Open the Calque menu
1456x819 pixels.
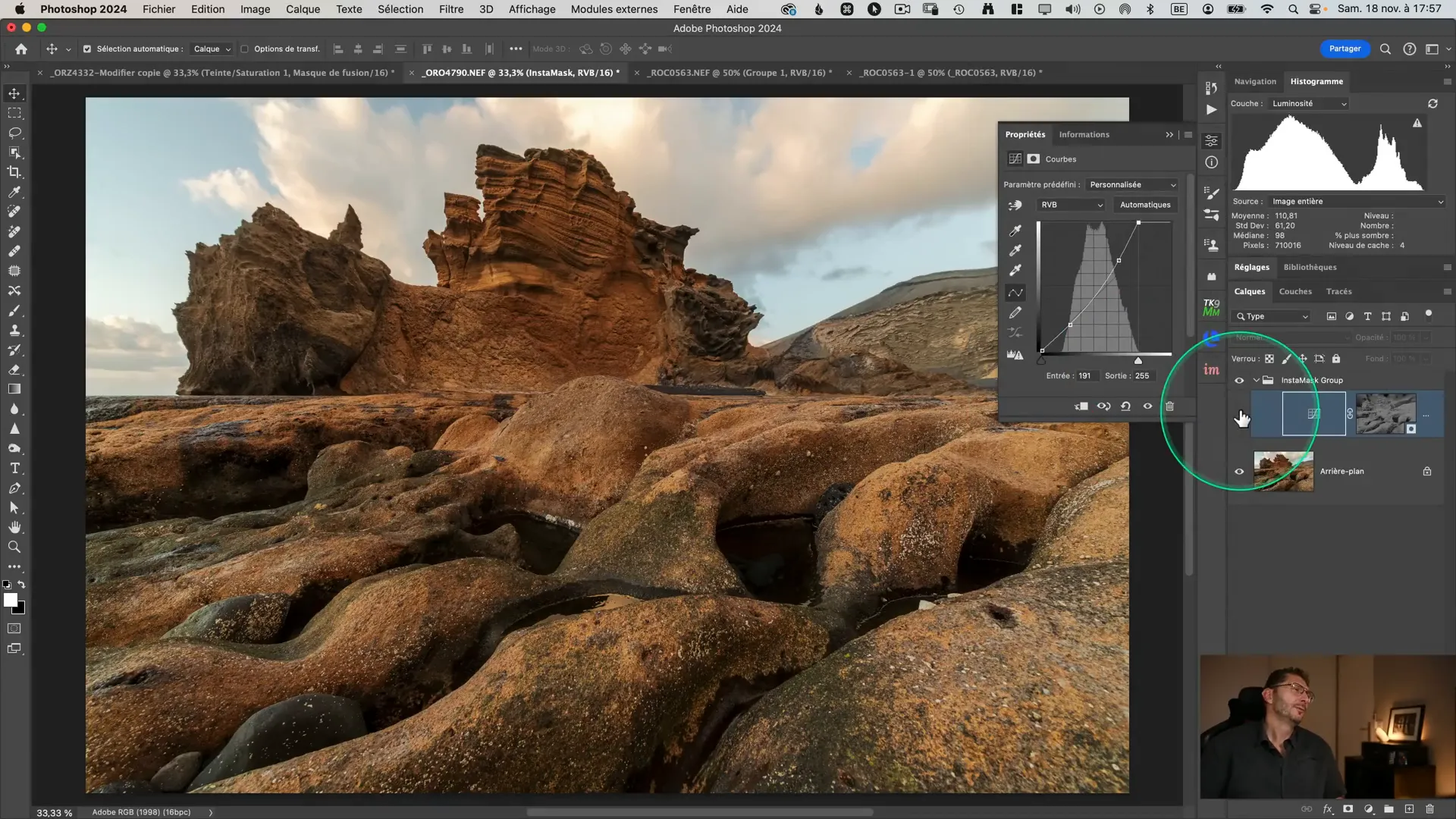point(303,9)
